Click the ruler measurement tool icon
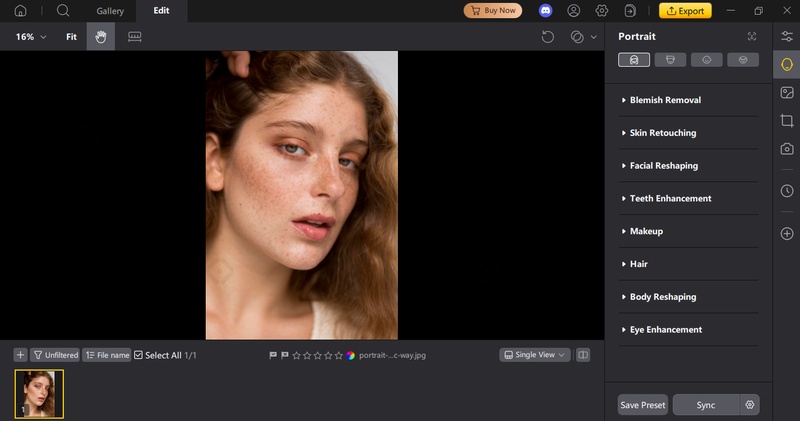This screenshot has height=421, width=800. coord(135,37)
